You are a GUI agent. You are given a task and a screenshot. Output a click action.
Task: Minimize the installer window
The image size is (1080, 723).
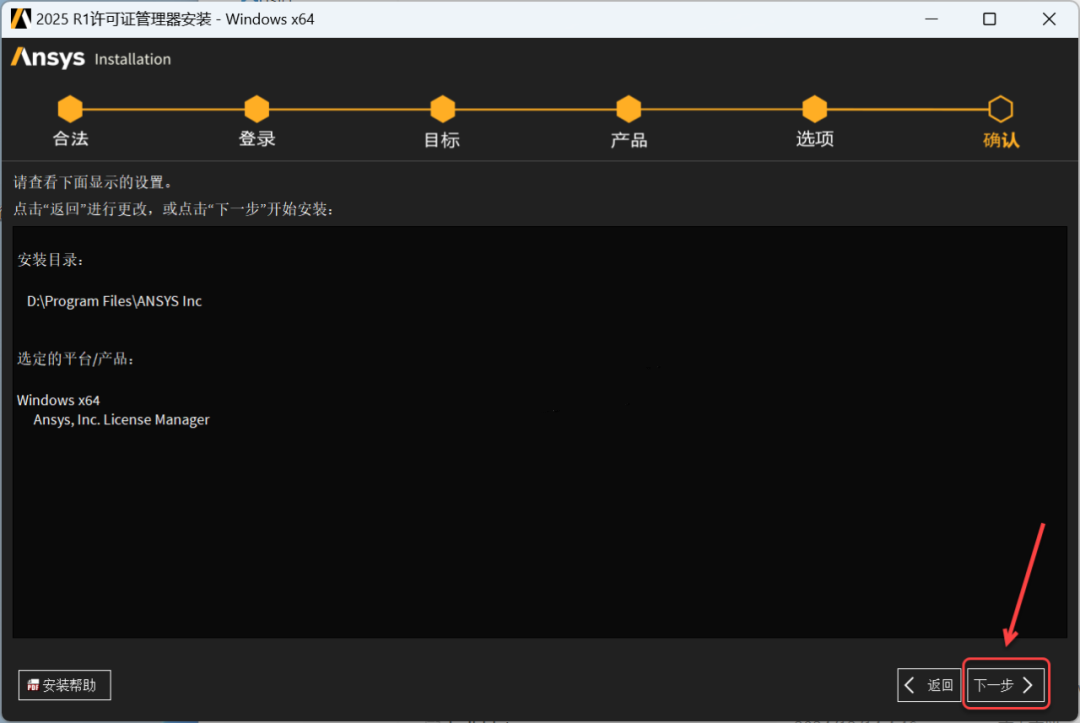[x=931, y=19]
